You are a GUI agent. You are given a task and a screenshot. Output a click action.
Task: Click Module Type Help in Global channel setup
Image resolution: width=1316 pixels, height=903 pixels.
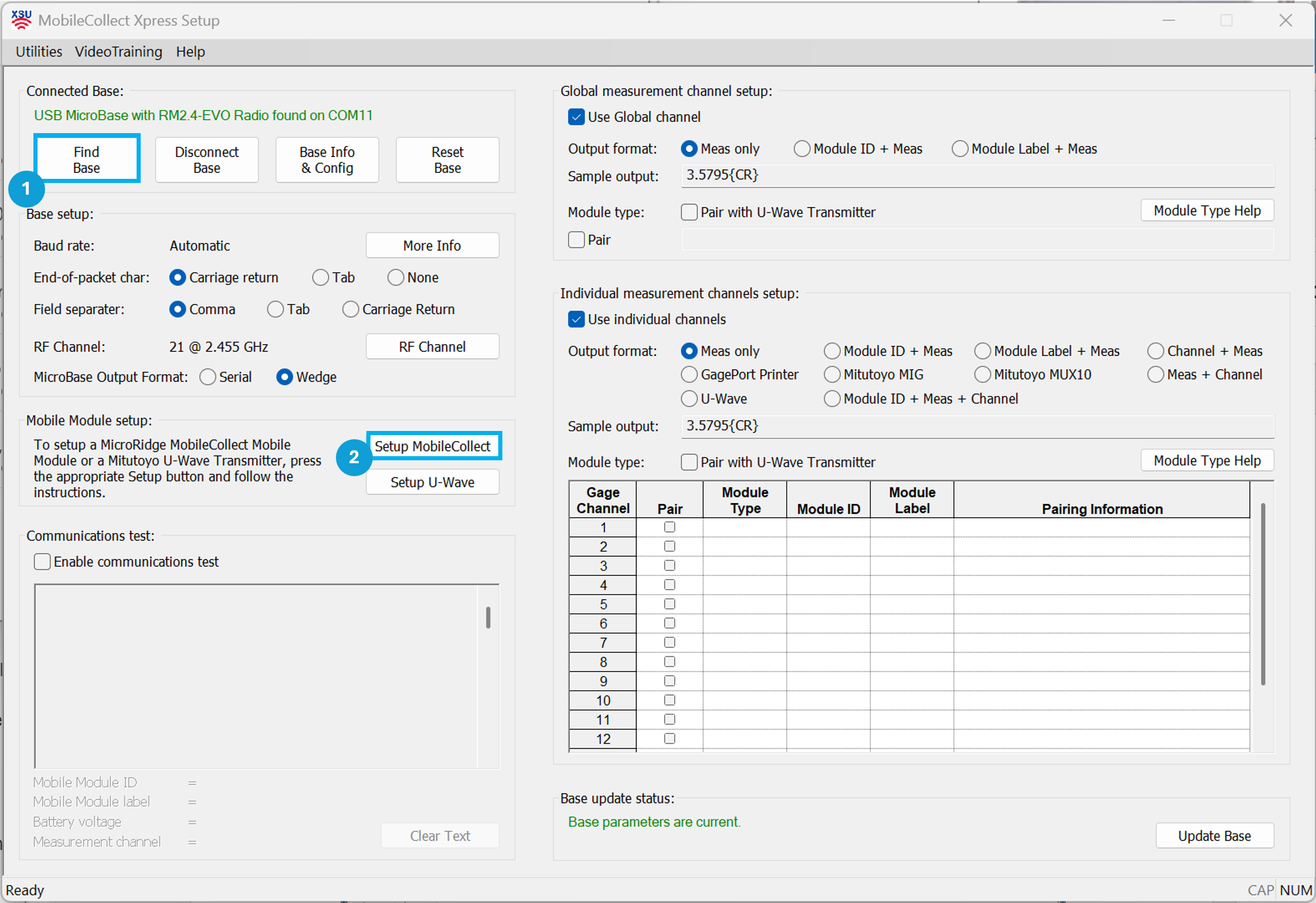click(x=1207, y=211)
